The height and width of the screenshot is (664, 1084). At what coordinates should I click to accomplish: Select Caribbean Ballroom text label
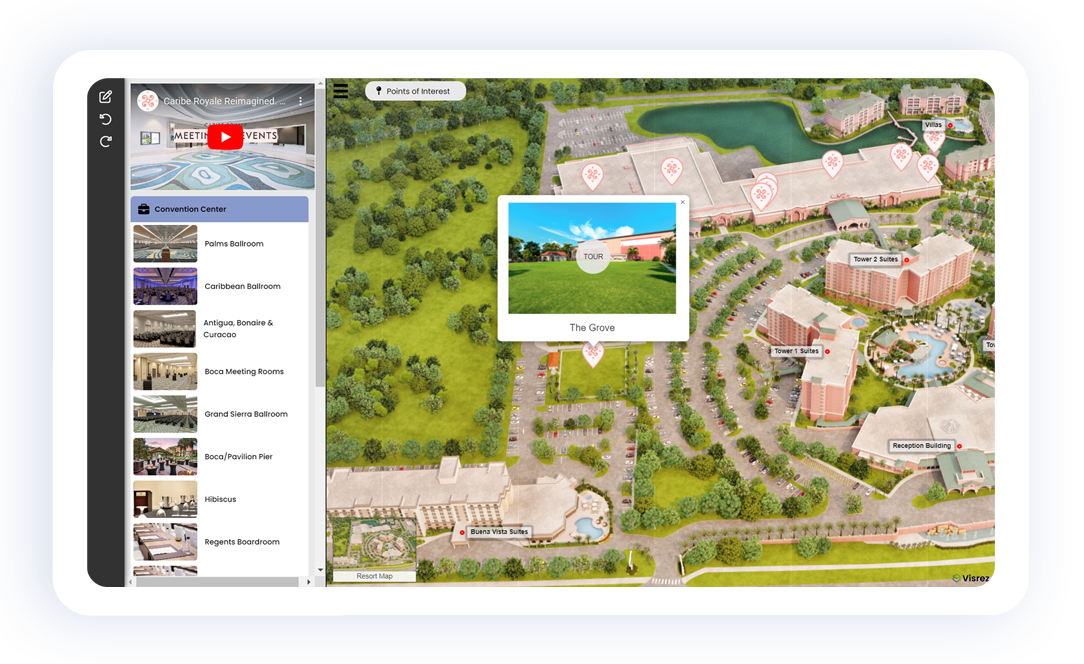click(243, 286)
